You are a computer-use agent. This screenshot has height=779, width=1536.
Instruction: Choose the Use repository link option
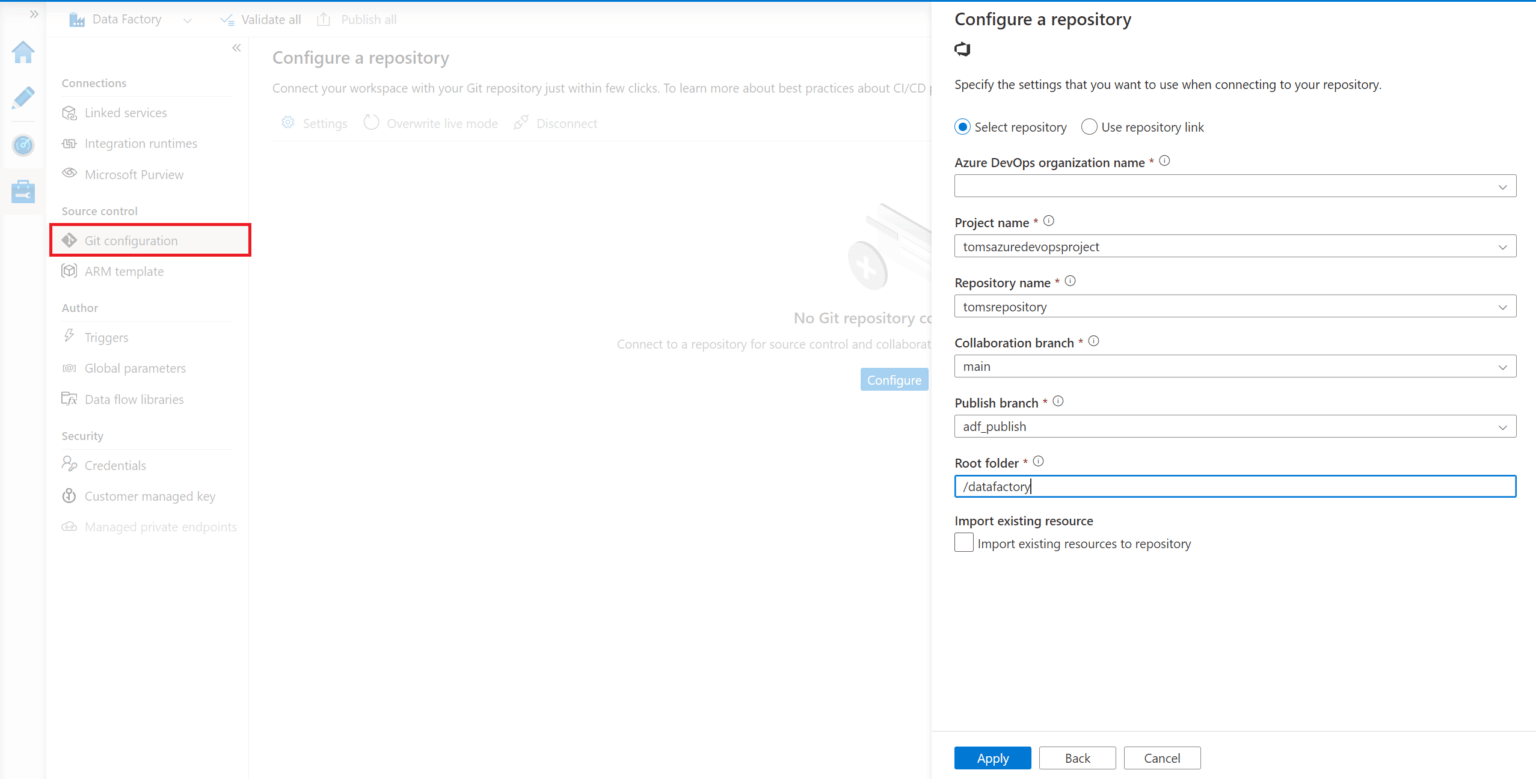pos(1089,127)
